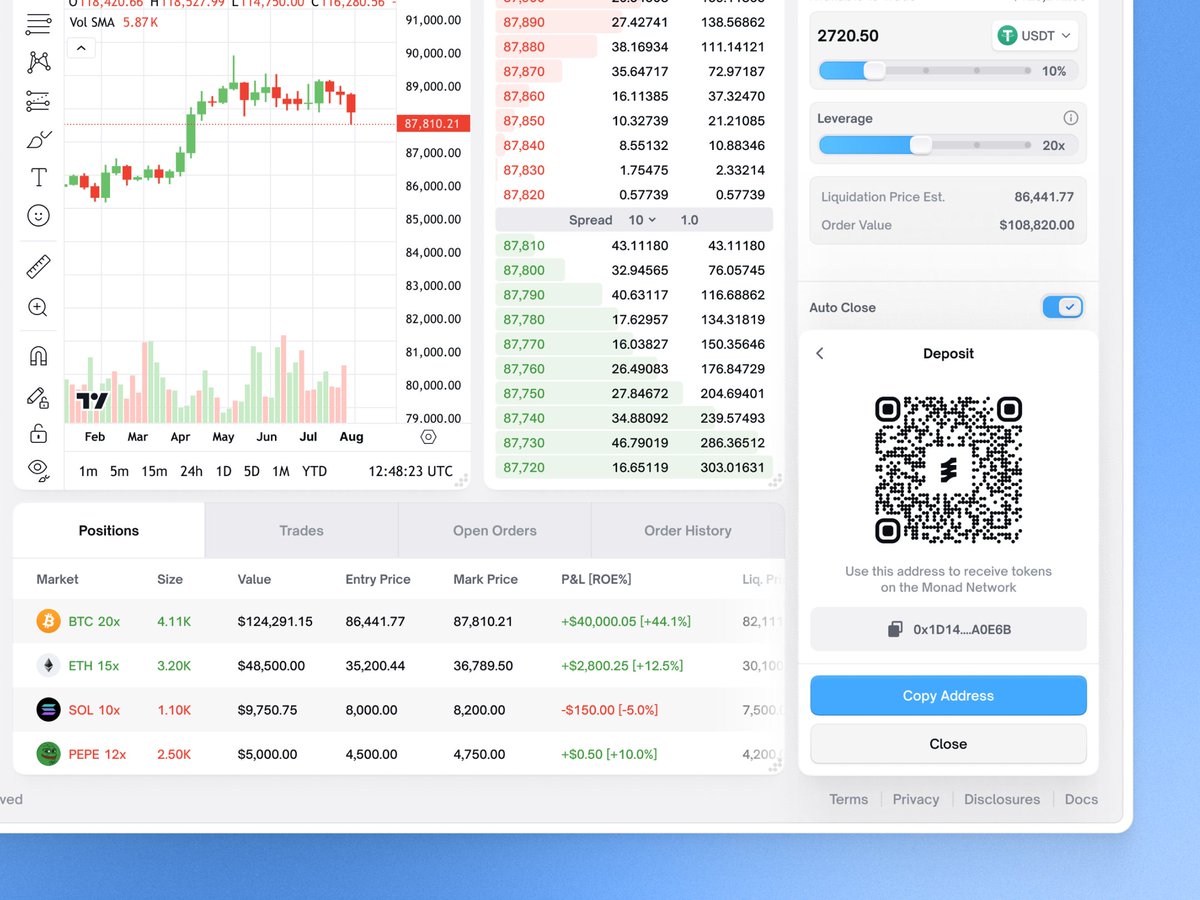Click the P&L [ROE%] column header
Image resolution: width=1200 pixels, height=900 pixels.
tap(596, 579)
